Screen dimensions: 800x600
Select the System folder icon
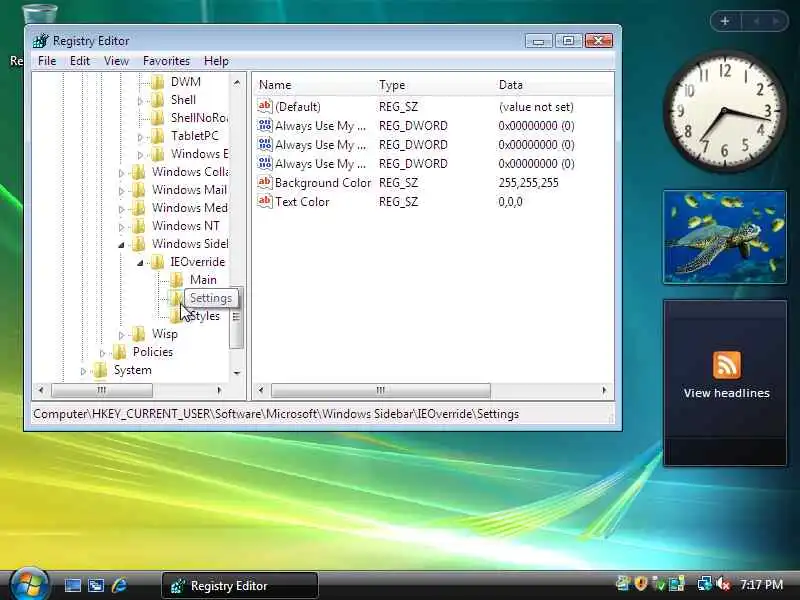101,370
